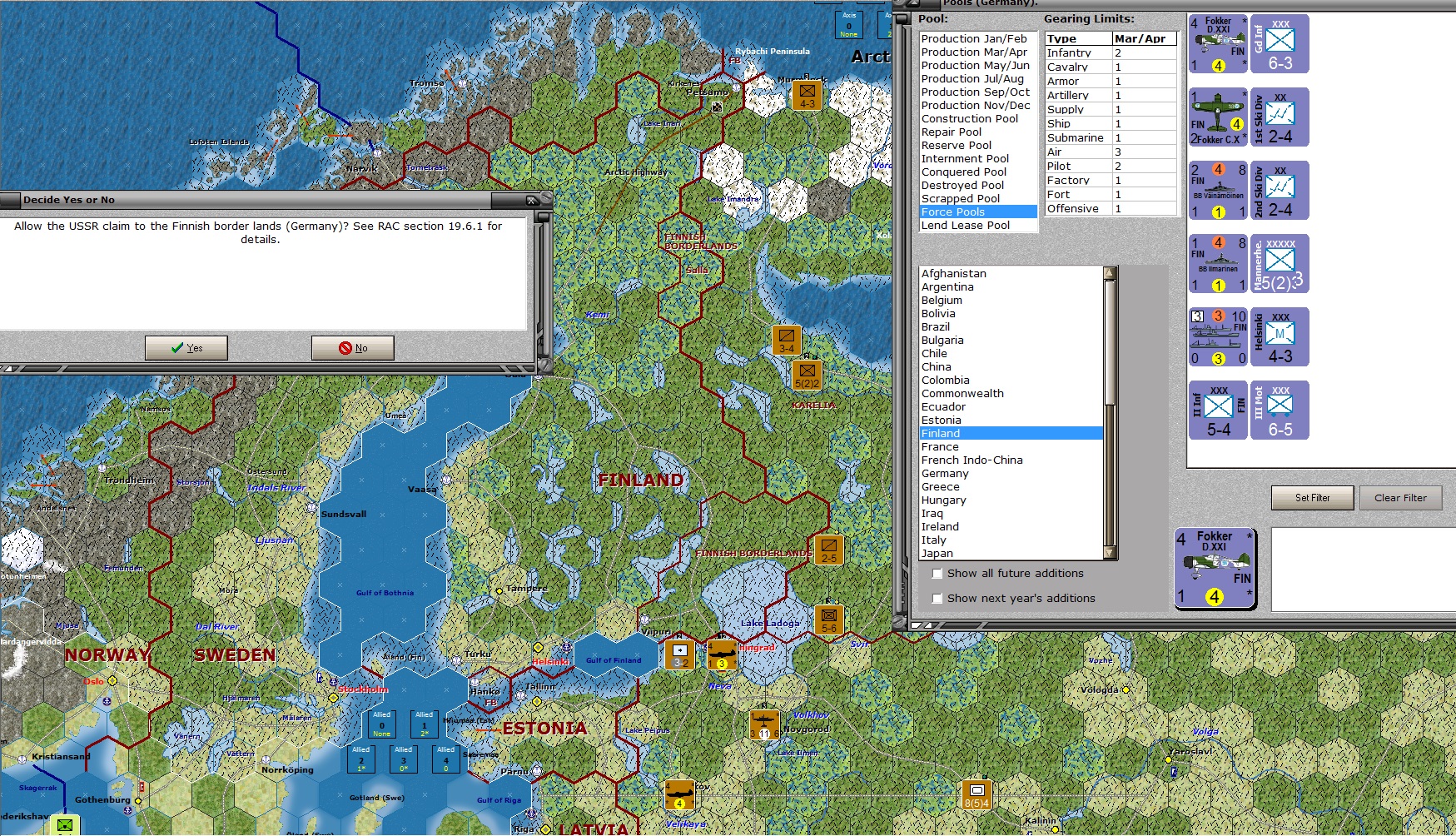Select the 4-3 unit near Murmansk

[x=807, y=95]
